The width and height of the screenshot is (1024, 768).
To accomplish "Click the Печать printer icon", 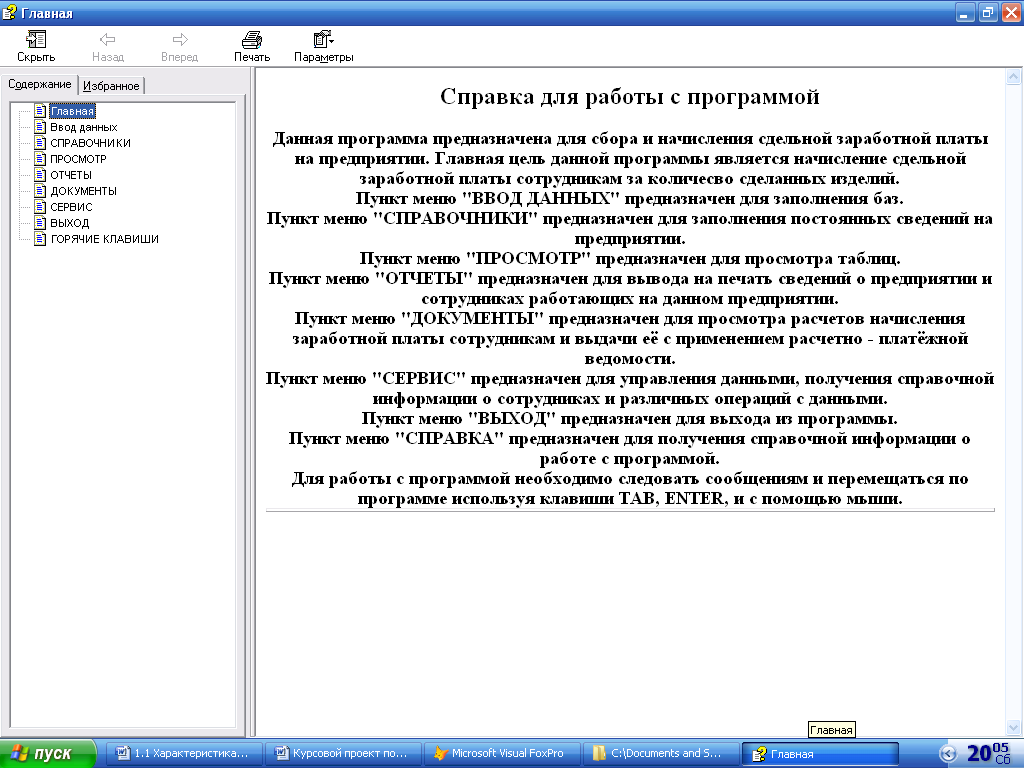I will 251,40.
